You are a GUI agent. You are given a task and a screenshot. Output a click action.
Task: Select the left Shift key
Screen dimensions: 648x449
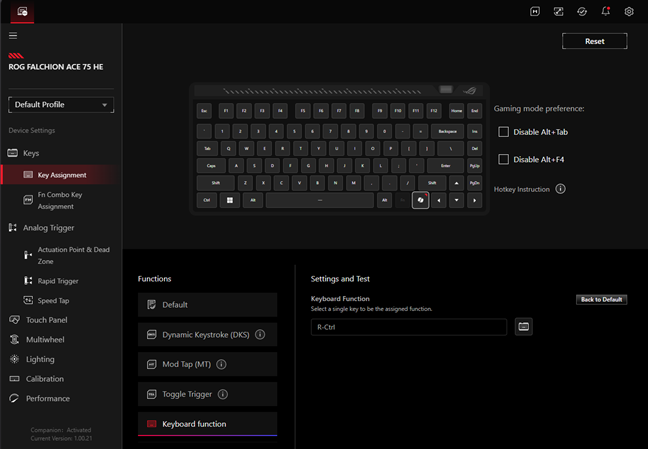(x=216, y=183)
